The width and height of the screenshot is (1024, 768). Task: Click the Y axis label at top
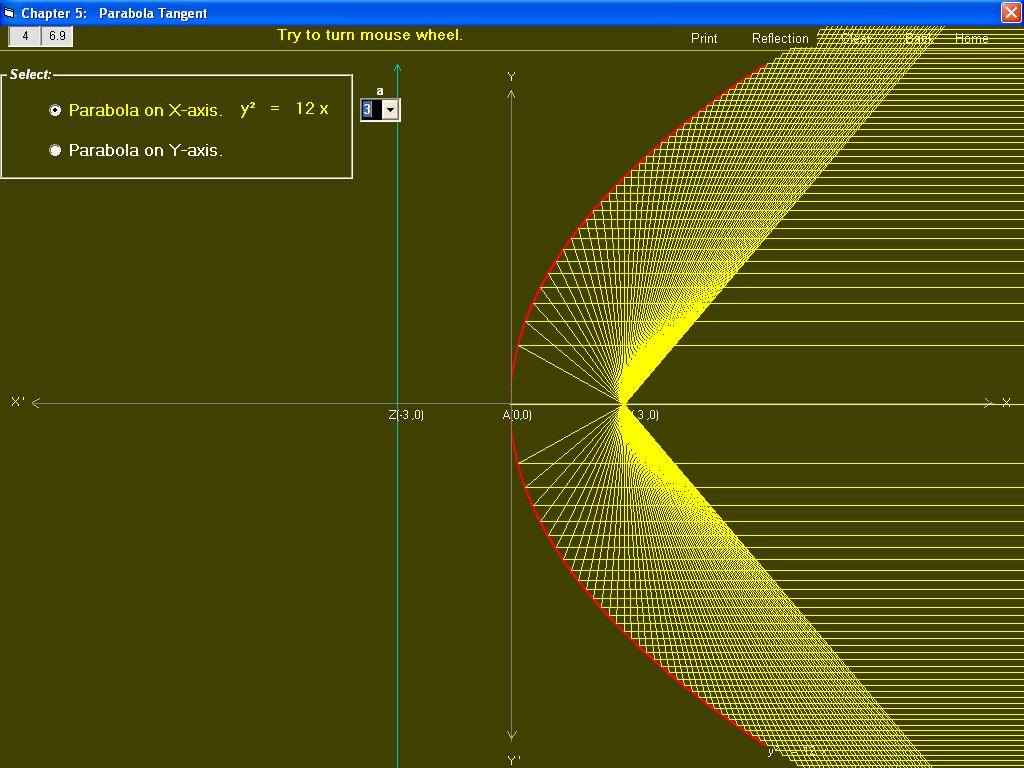(x=511, y=76)
